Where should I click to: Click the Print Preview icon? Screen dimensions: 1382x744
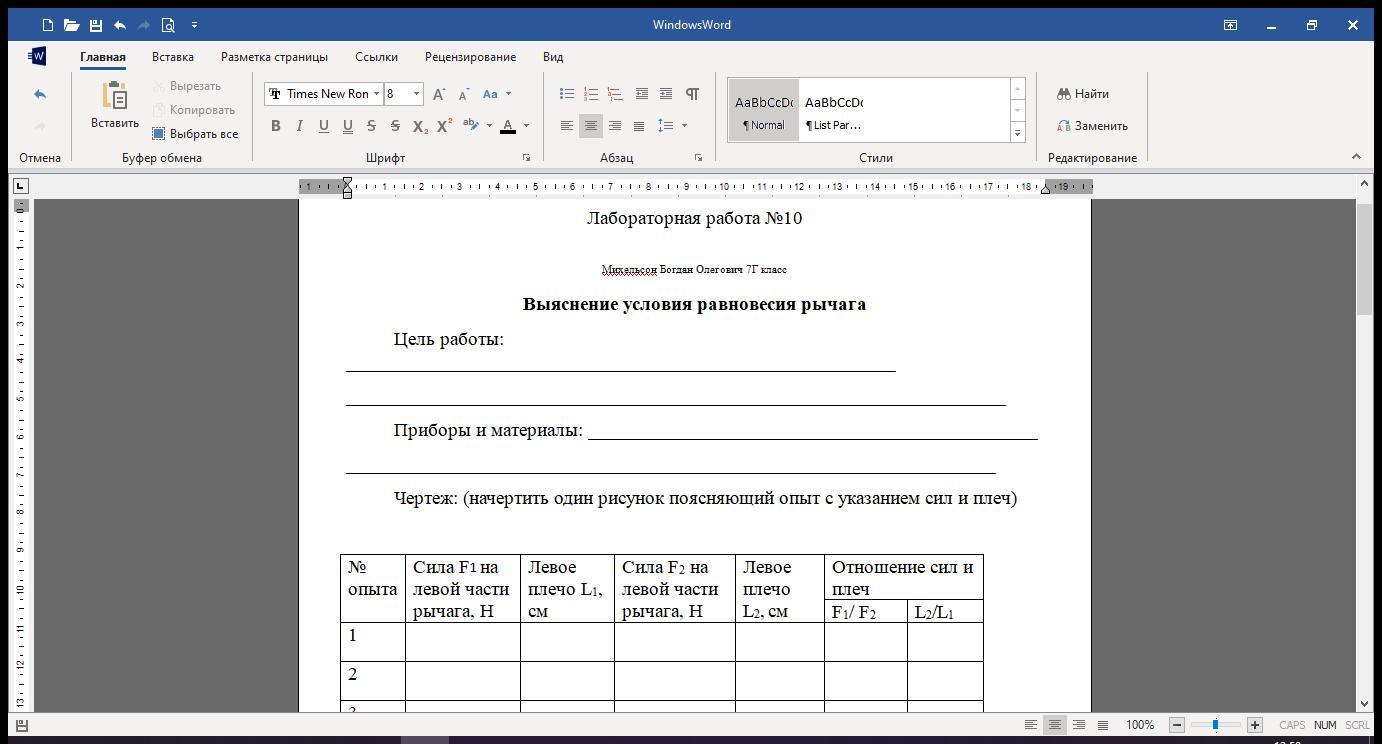pyautogui.click(x=168, y=25)
